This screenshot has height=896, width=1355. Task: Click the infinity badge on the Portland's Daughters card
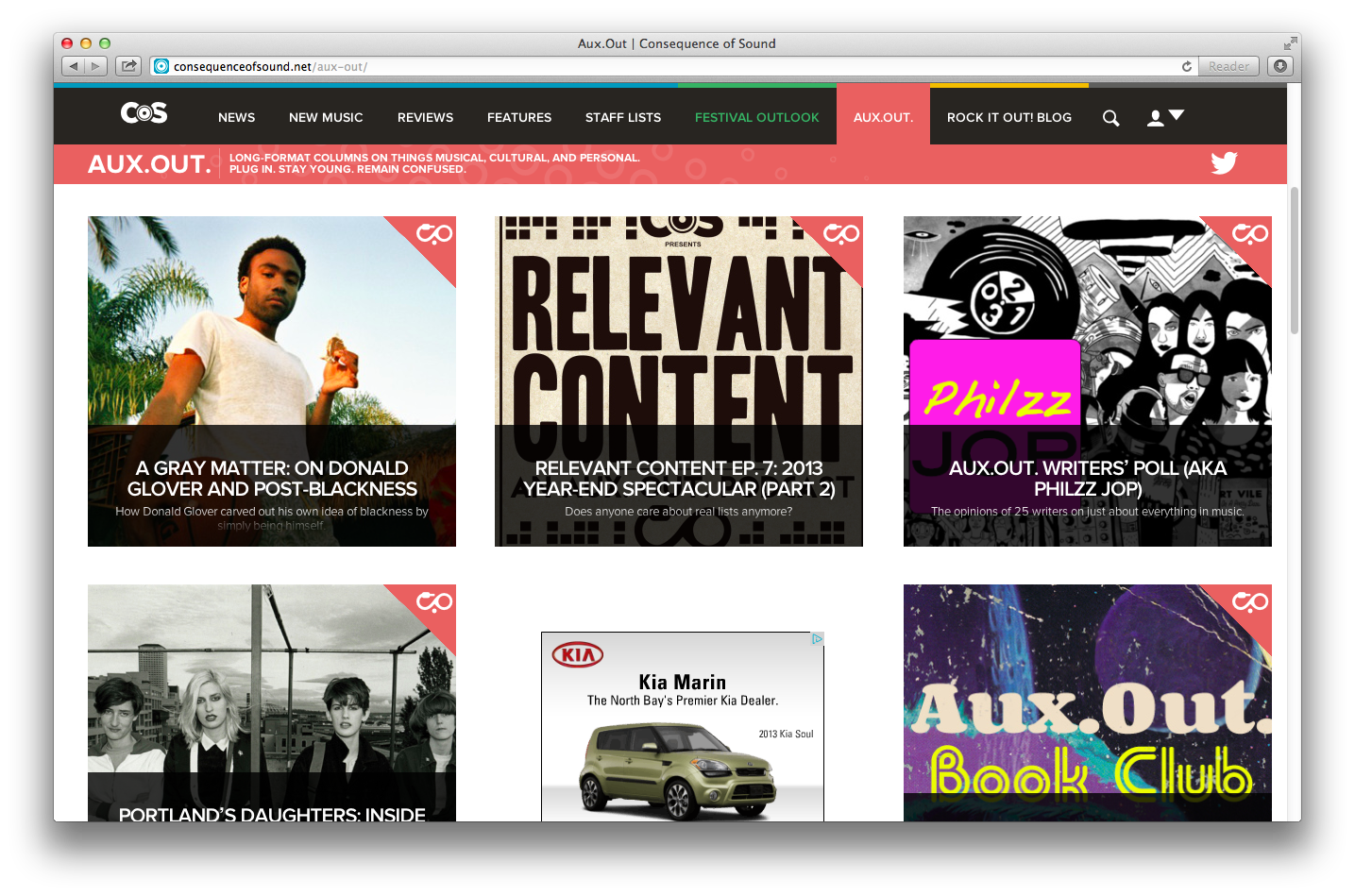[x=434, y=601]
